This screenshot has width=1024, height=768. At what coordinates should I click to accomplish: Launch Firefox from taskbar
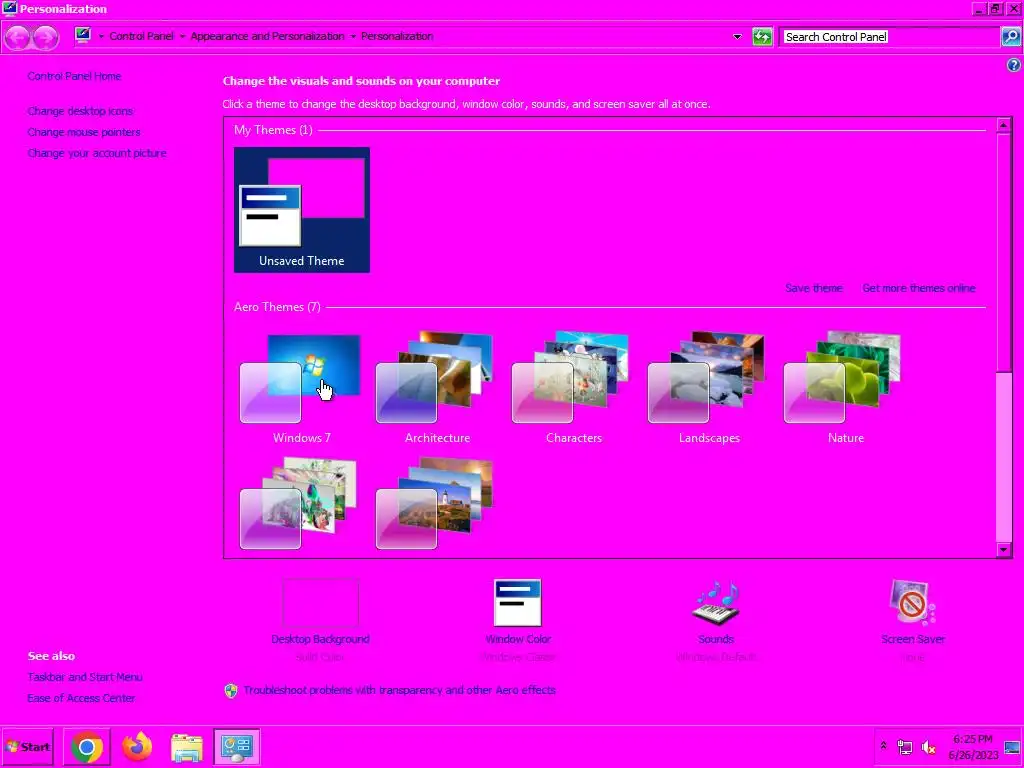pos(137,747)
